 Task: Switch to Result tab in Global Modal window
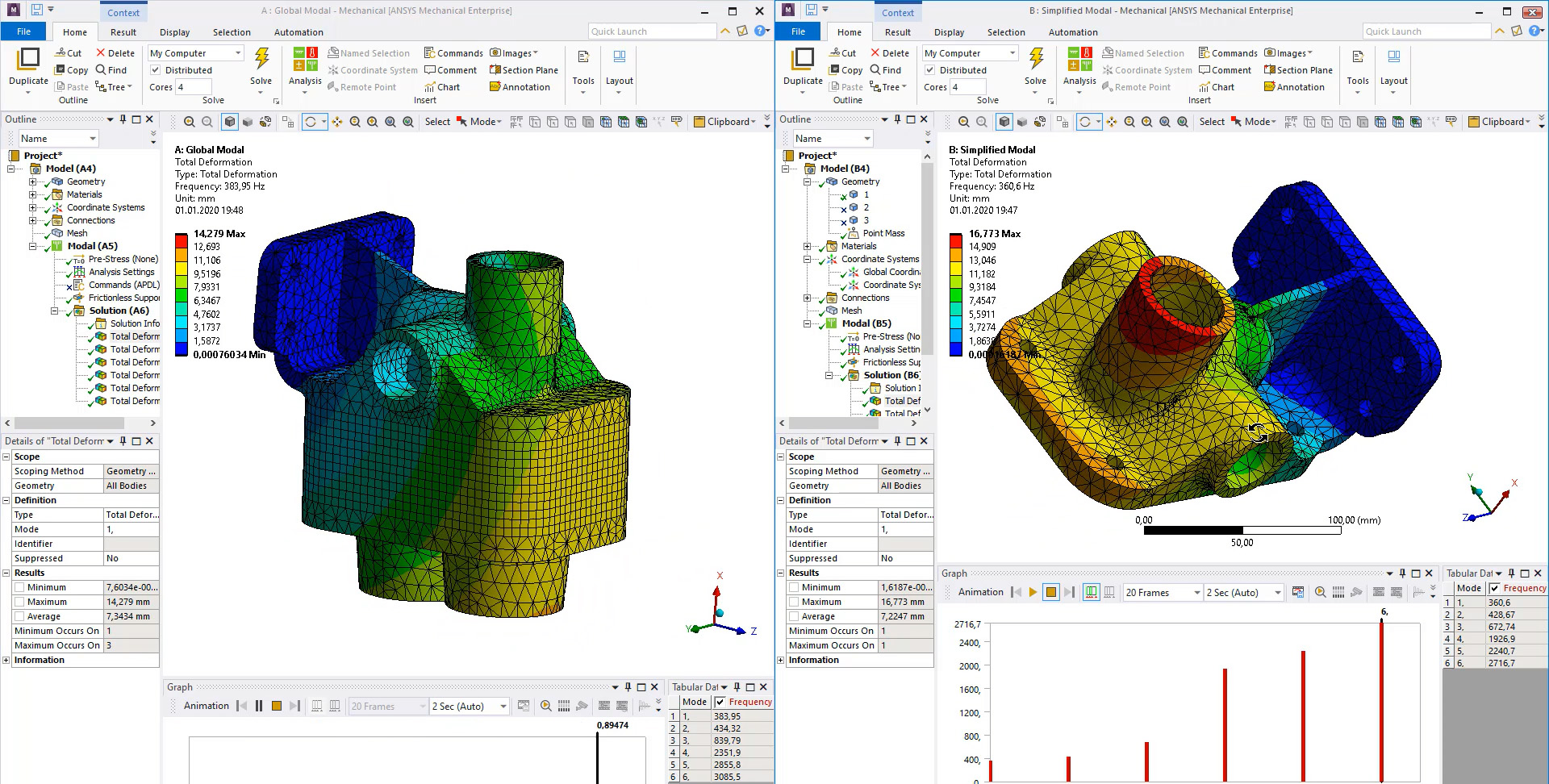123,32
